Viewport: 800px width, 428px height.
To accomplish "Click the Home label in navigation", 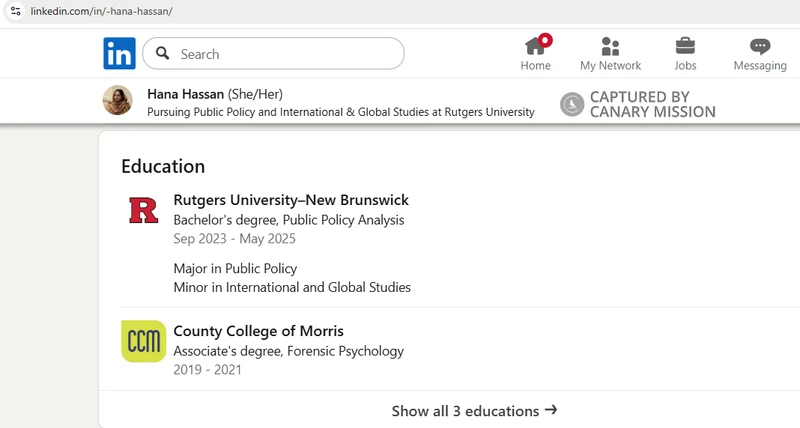I will 536,65.
